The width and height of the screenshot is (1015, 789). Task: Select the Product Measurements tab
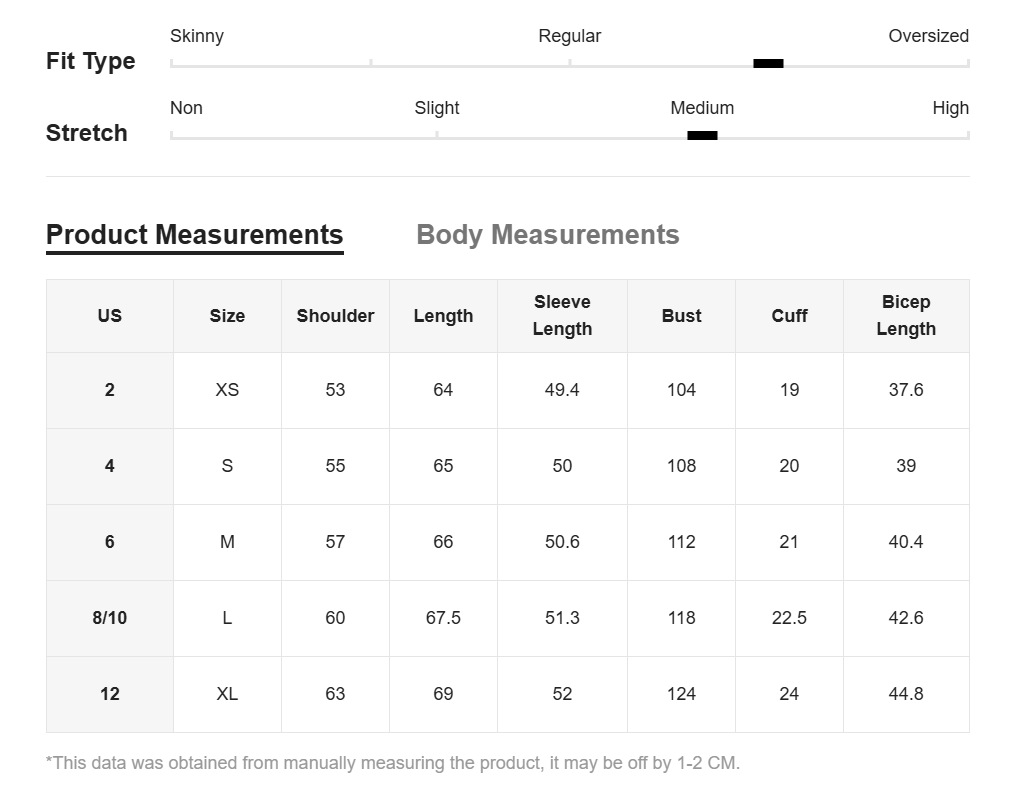point(194,235)
